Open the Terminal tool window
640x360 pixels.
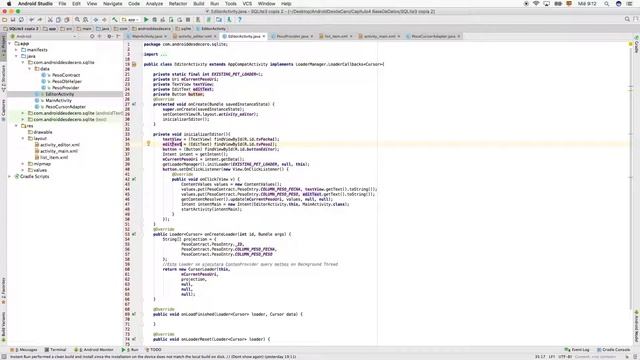(x=55, y=350)
